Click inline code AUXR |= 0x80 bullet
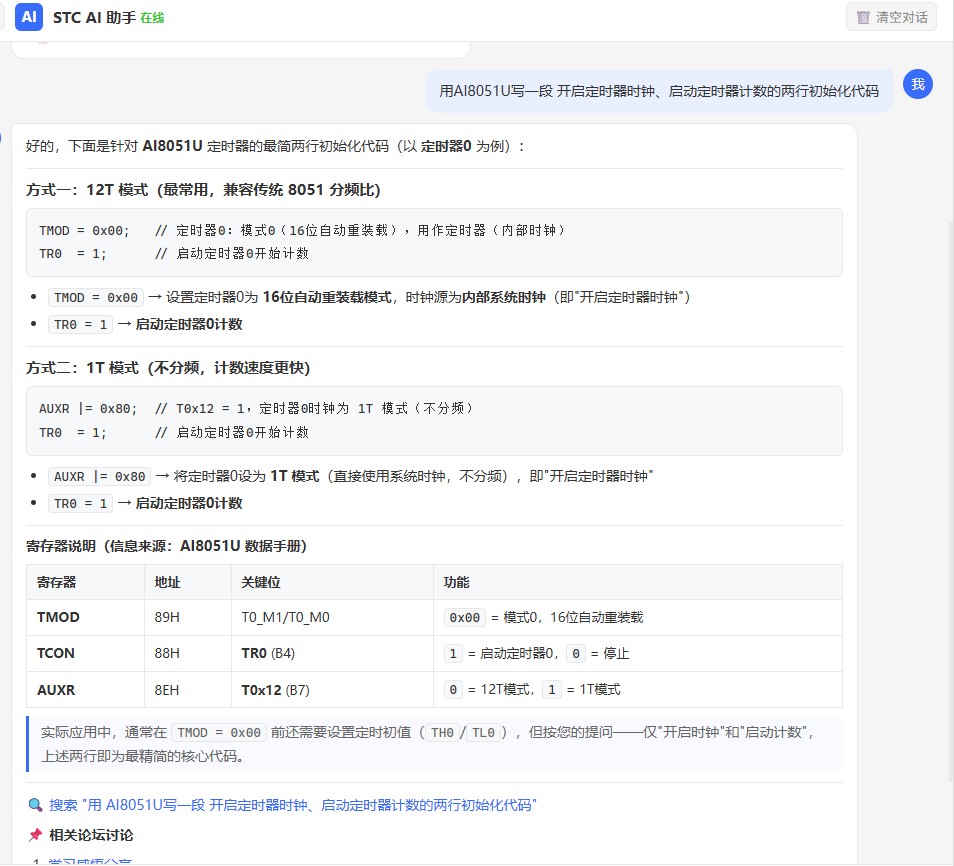Viewport: 954px width, 866px height. (100, 477)
